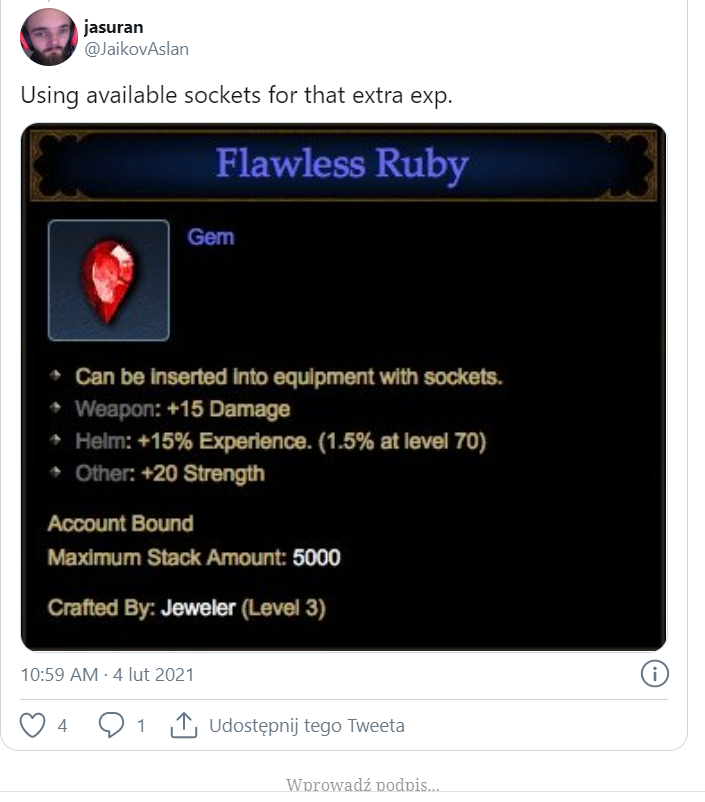The image size is (705, 802).
Task: Click the Wprowadź podpis caption field
Action: point(362,785)
